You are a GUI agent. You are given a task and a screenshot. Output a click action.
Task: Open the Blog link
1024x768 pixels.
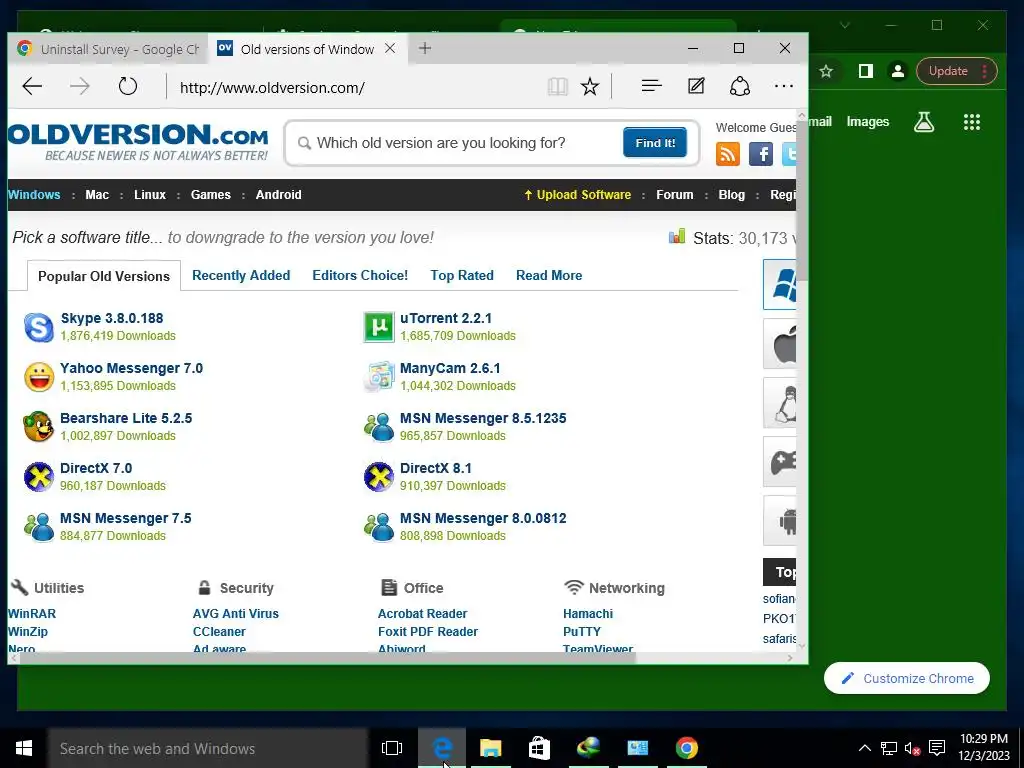coord(731,195)
